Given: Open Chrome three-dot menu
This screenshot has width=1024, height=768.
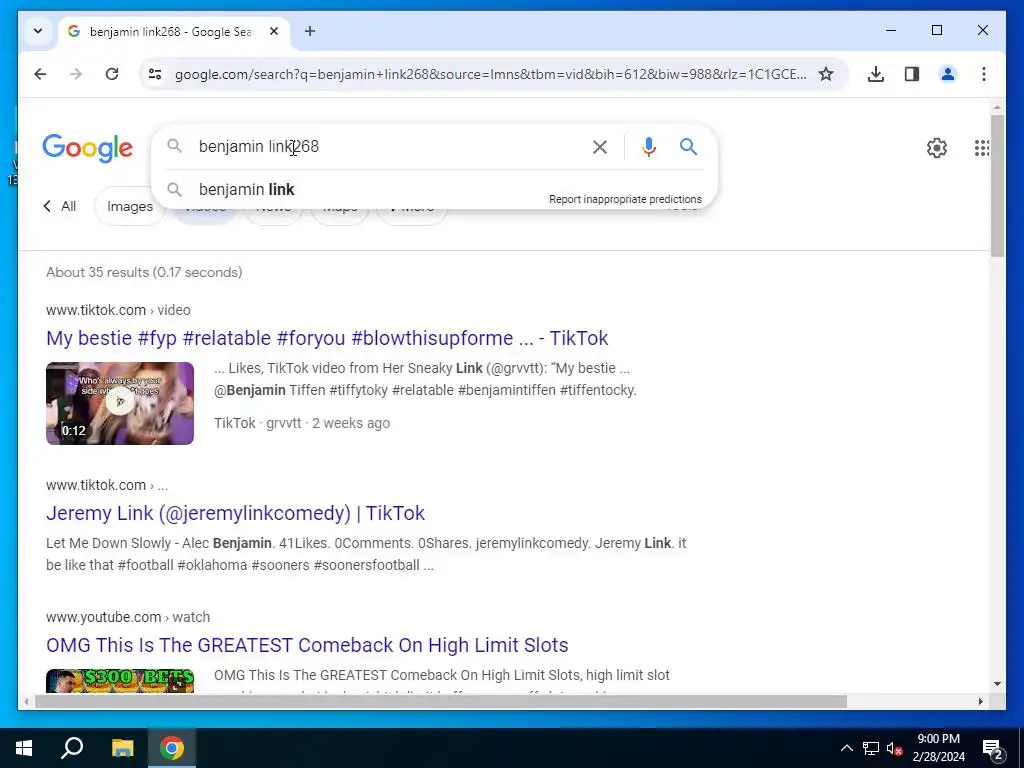Looking at the screenshot, I should click(984, 74).
